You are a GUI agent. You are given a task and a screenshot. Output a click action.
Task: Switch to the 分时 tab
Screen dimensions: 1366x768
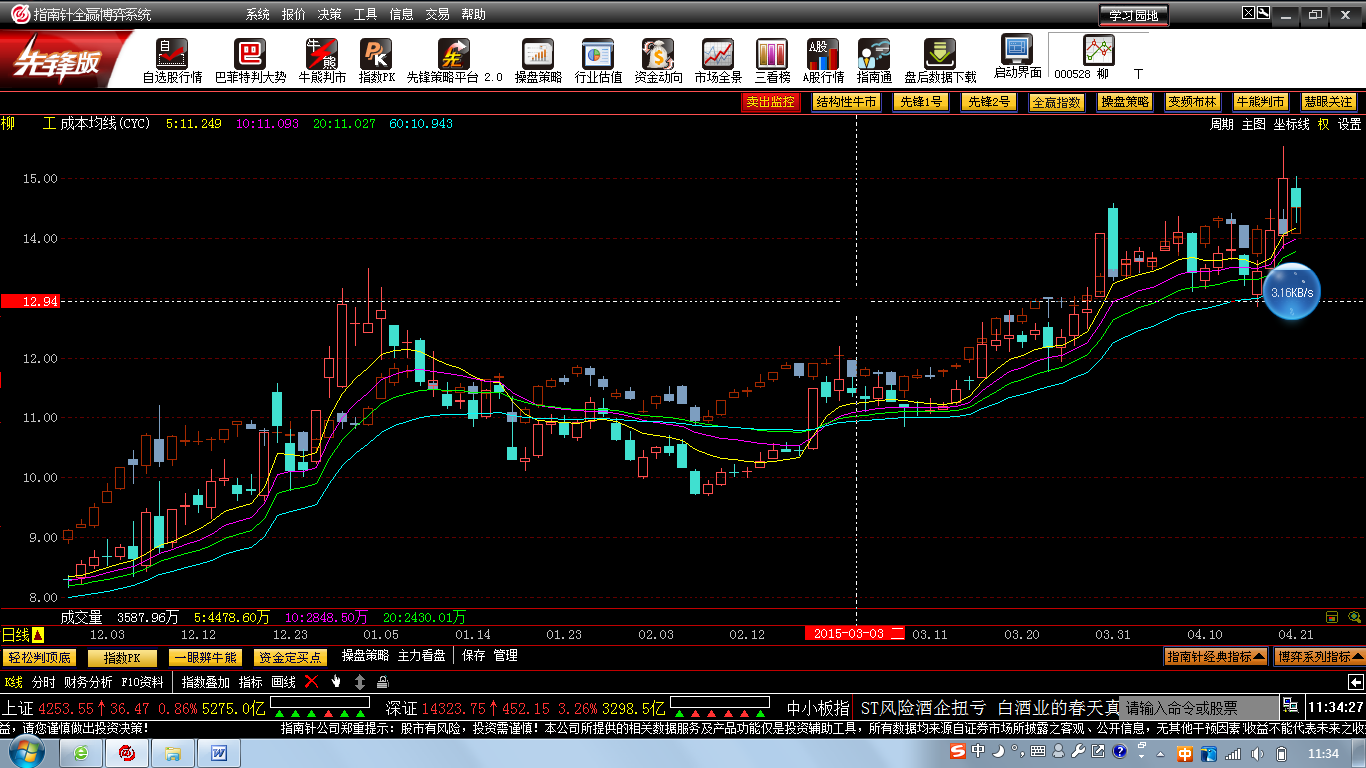coord(43,682)
